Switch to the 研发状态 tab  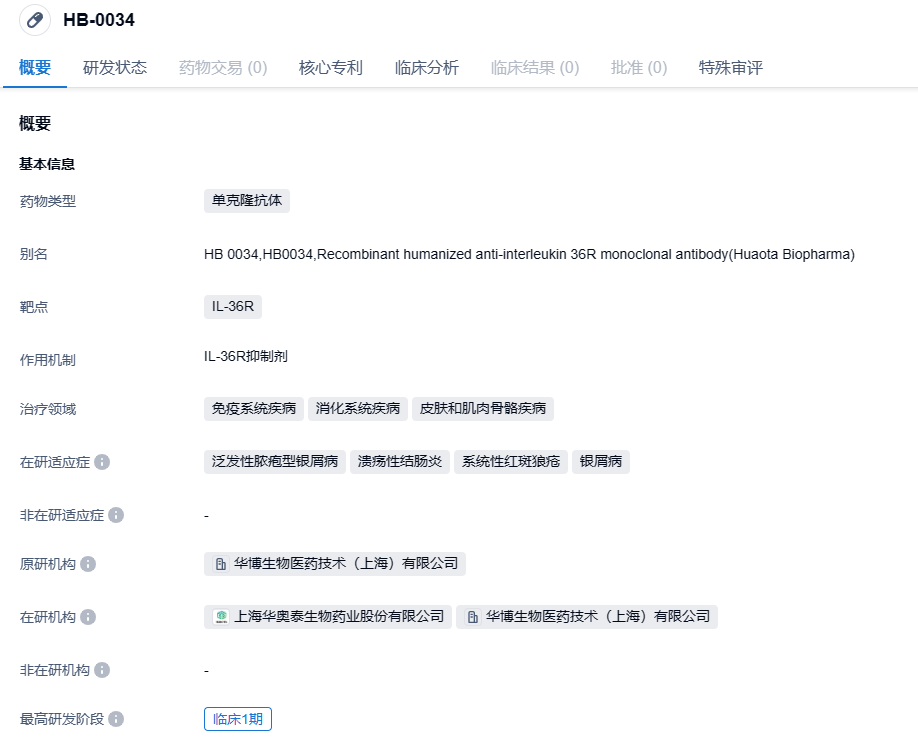115,68
